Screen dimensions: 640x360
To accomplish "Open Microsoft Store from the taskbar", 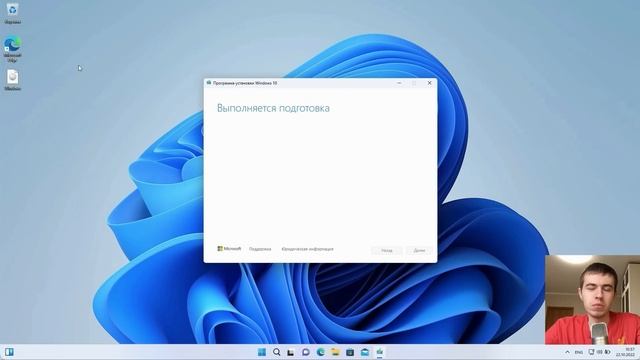I will click(x=350, y=352).
